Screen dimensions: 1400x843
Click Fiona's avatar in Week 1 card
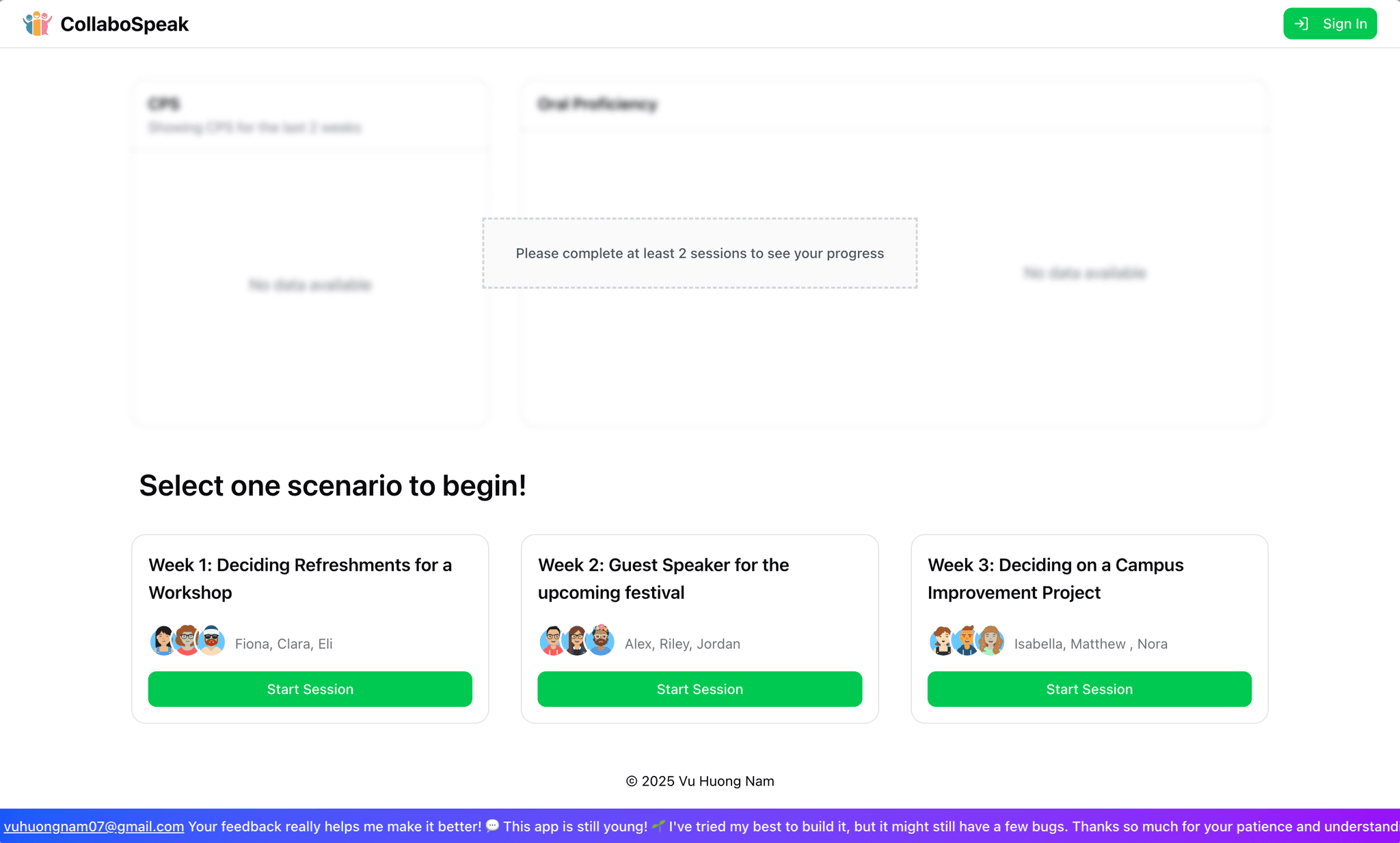163,641
